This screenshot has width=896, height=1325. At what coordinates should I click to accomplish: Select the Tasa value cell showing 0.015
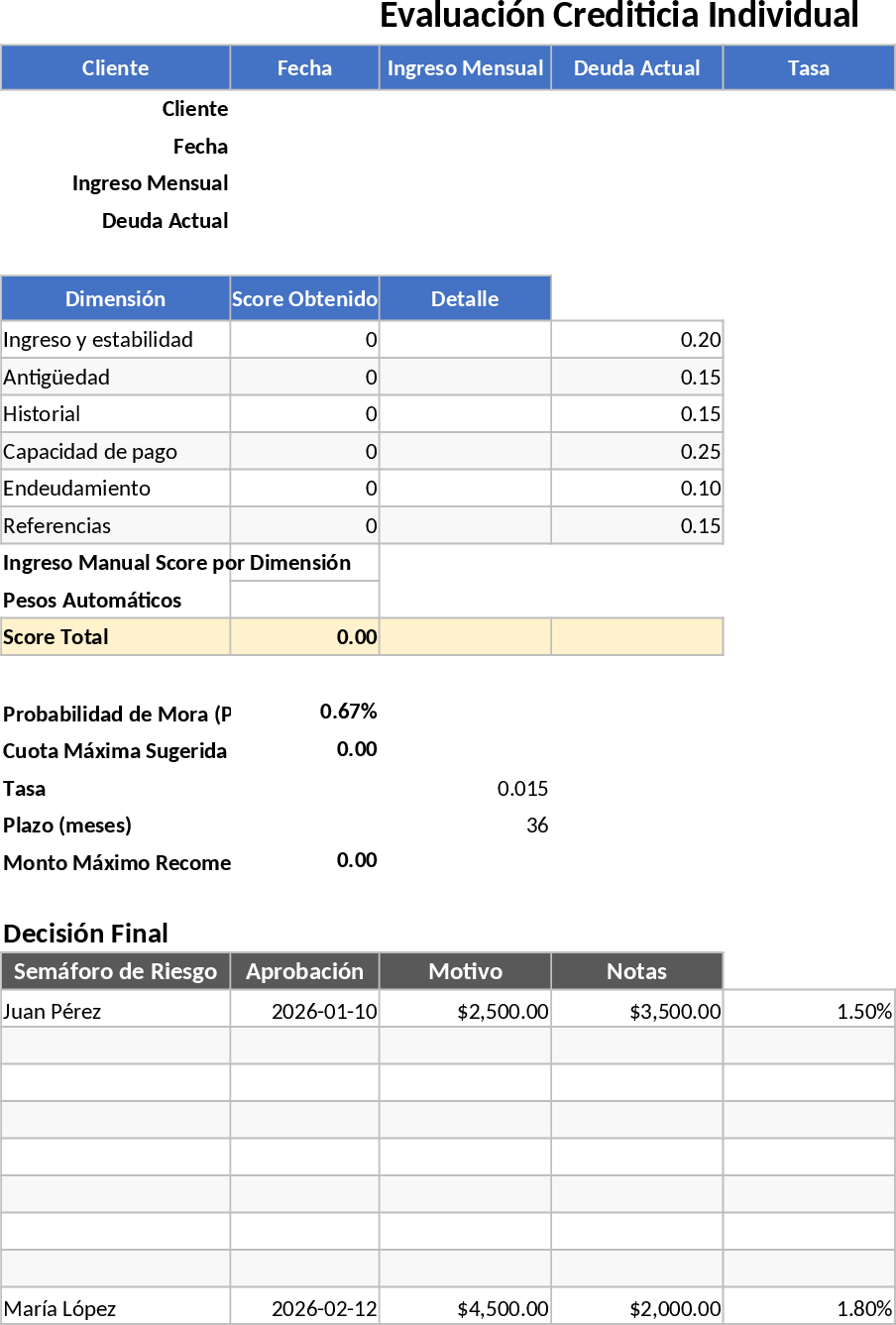point(465,788)
